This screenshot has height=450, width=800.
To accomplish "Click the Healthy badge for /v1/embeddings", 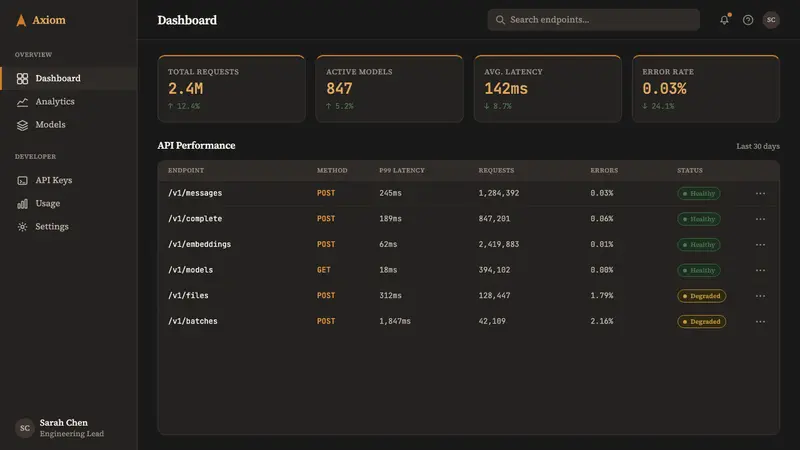I will [699, 245].
